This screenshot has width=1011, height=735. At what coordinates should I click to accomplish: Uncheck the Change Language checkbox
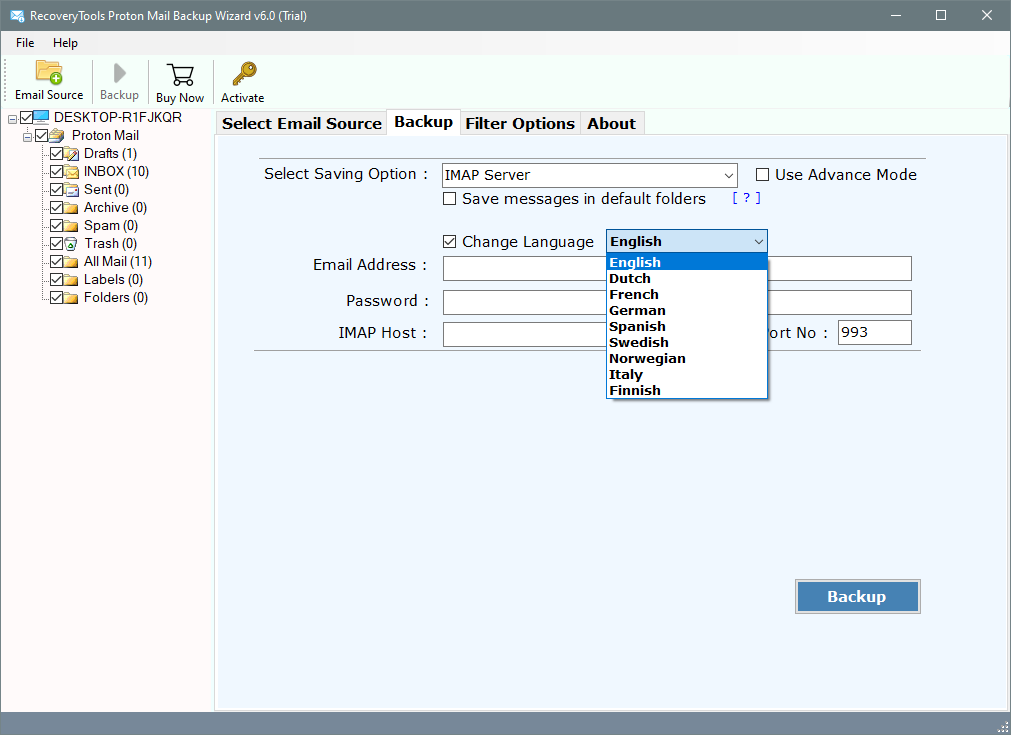(x=449, y=242)
